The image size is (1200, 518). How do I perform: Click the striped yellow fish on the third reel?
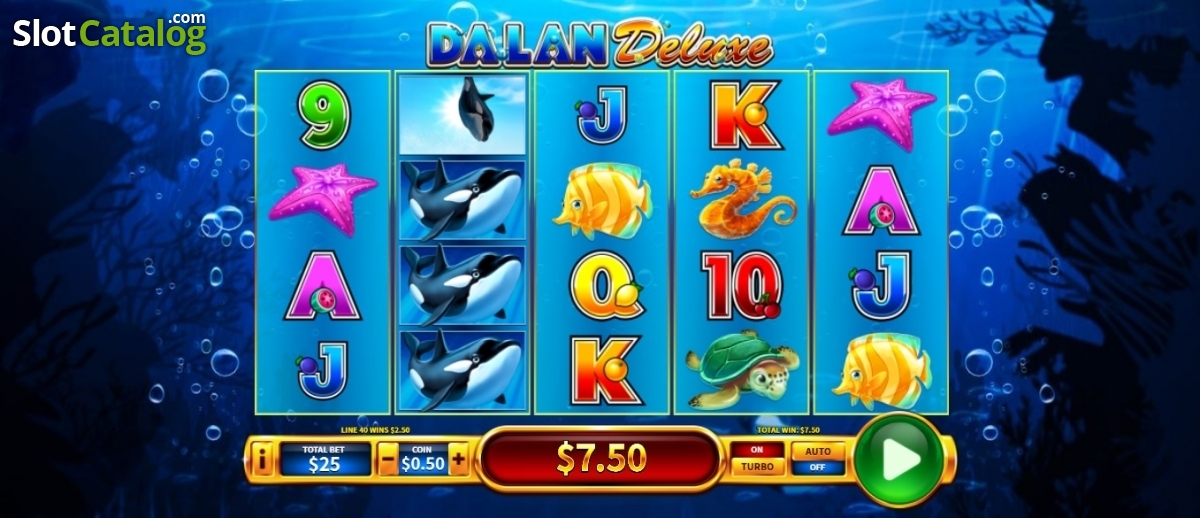pyautogui.click(x=601, y=201)
